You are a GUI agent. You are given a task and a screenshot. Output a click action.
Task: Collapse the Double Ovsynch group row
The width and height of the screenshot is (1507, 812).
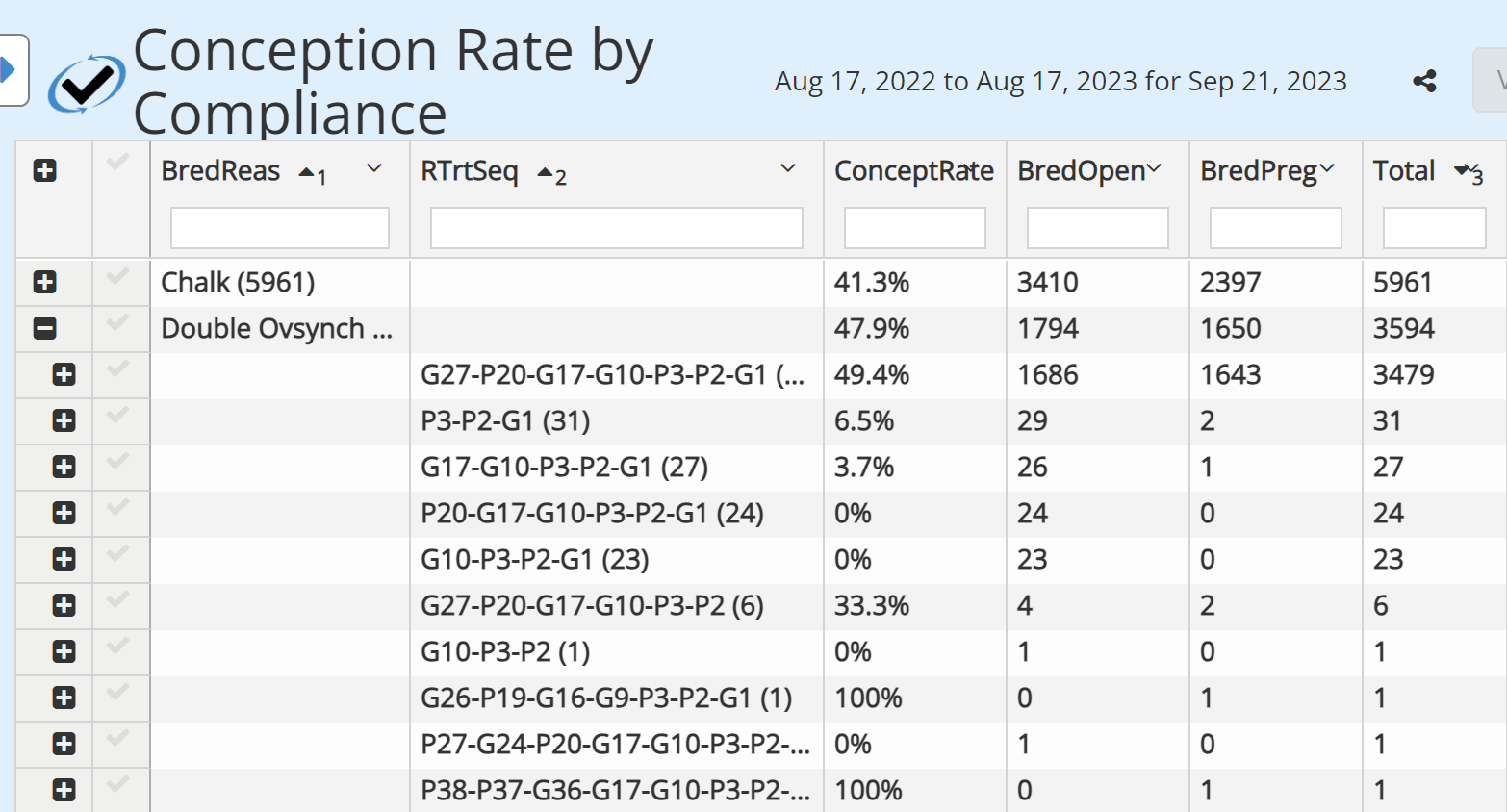[x=44, y=328]
